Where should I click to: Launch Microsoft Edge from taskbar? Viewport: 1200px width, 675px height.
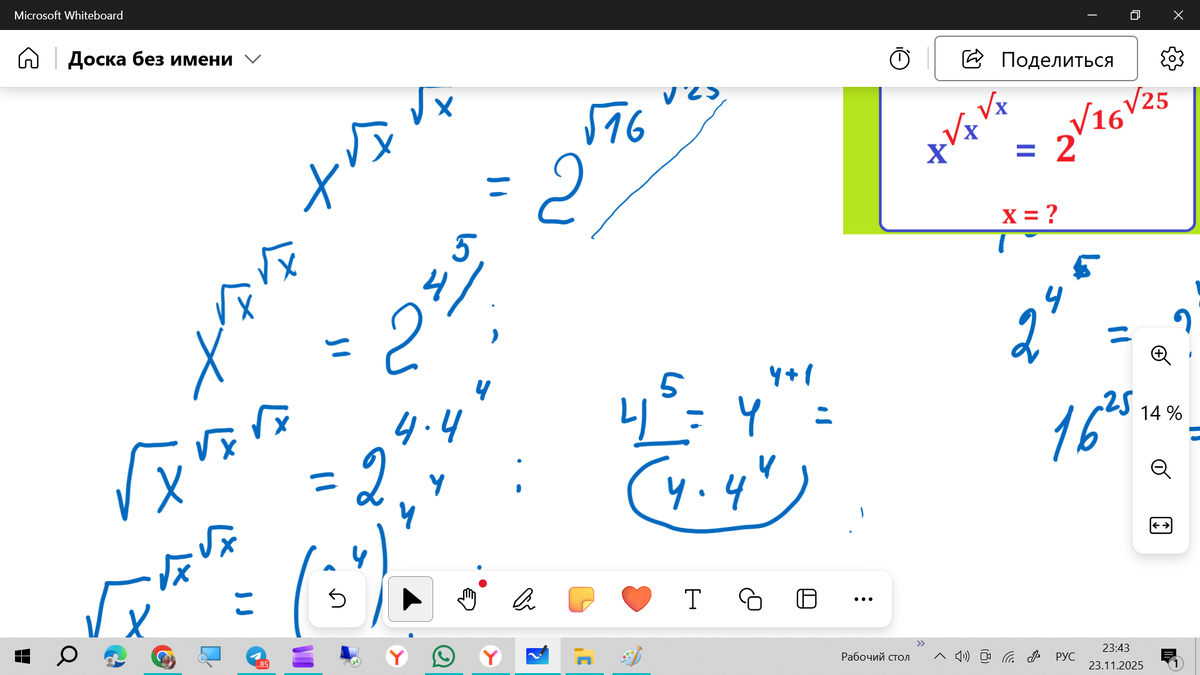click(x=116, y=656)
